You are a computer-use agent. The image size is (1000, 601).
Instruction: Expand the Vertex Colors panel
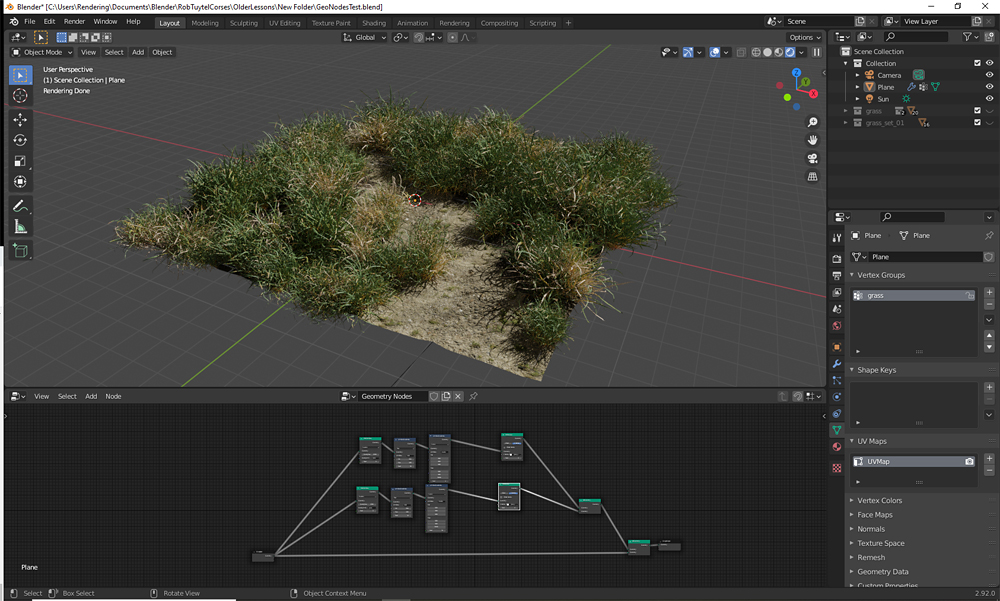tap(879, 500)
